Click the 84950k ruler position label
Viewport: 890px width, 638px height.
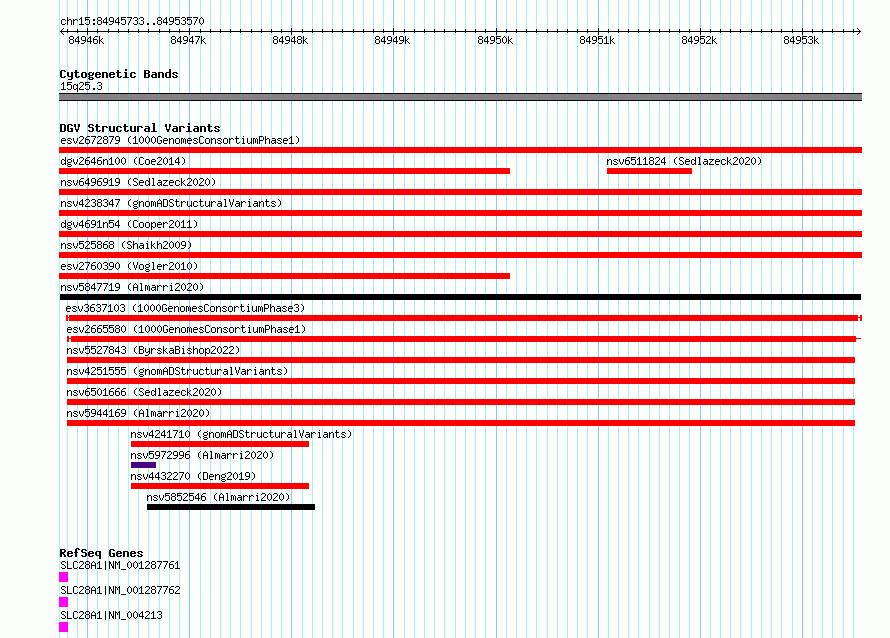pos(495,40)
